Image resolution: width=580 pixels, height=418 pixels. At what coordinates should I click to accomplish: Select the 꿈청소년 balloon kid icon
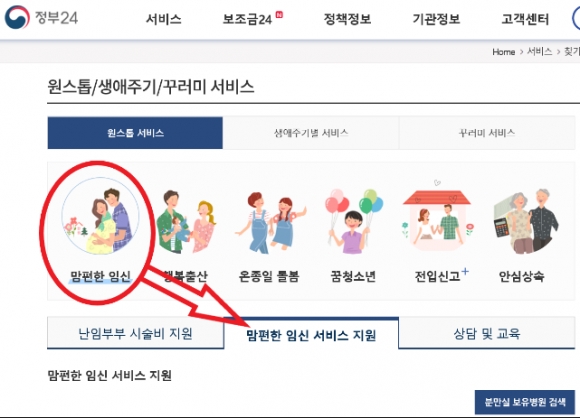click(354, 221)
